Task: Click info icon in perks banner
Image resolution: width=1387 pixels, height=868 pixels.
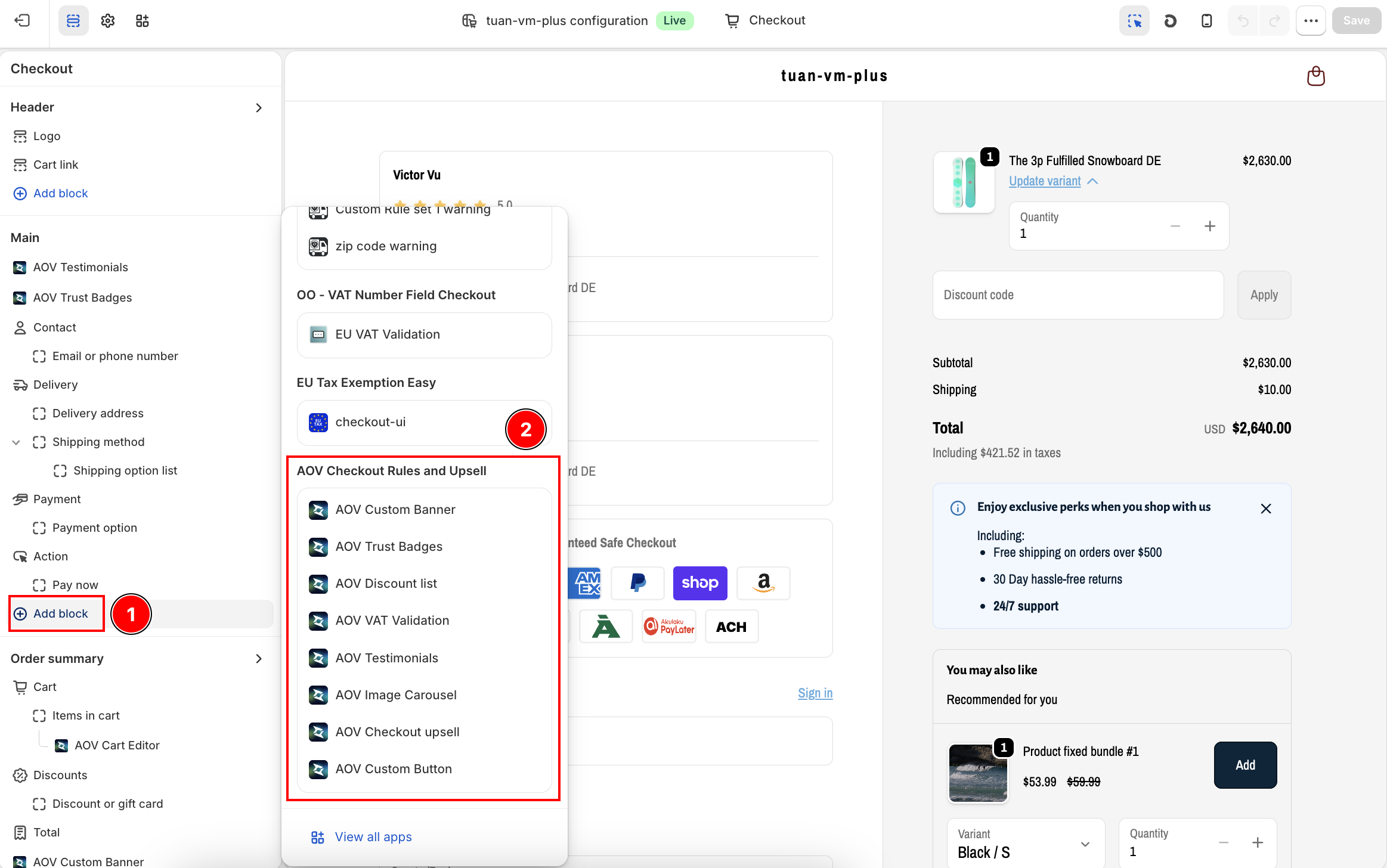Action: coord(958,508)
